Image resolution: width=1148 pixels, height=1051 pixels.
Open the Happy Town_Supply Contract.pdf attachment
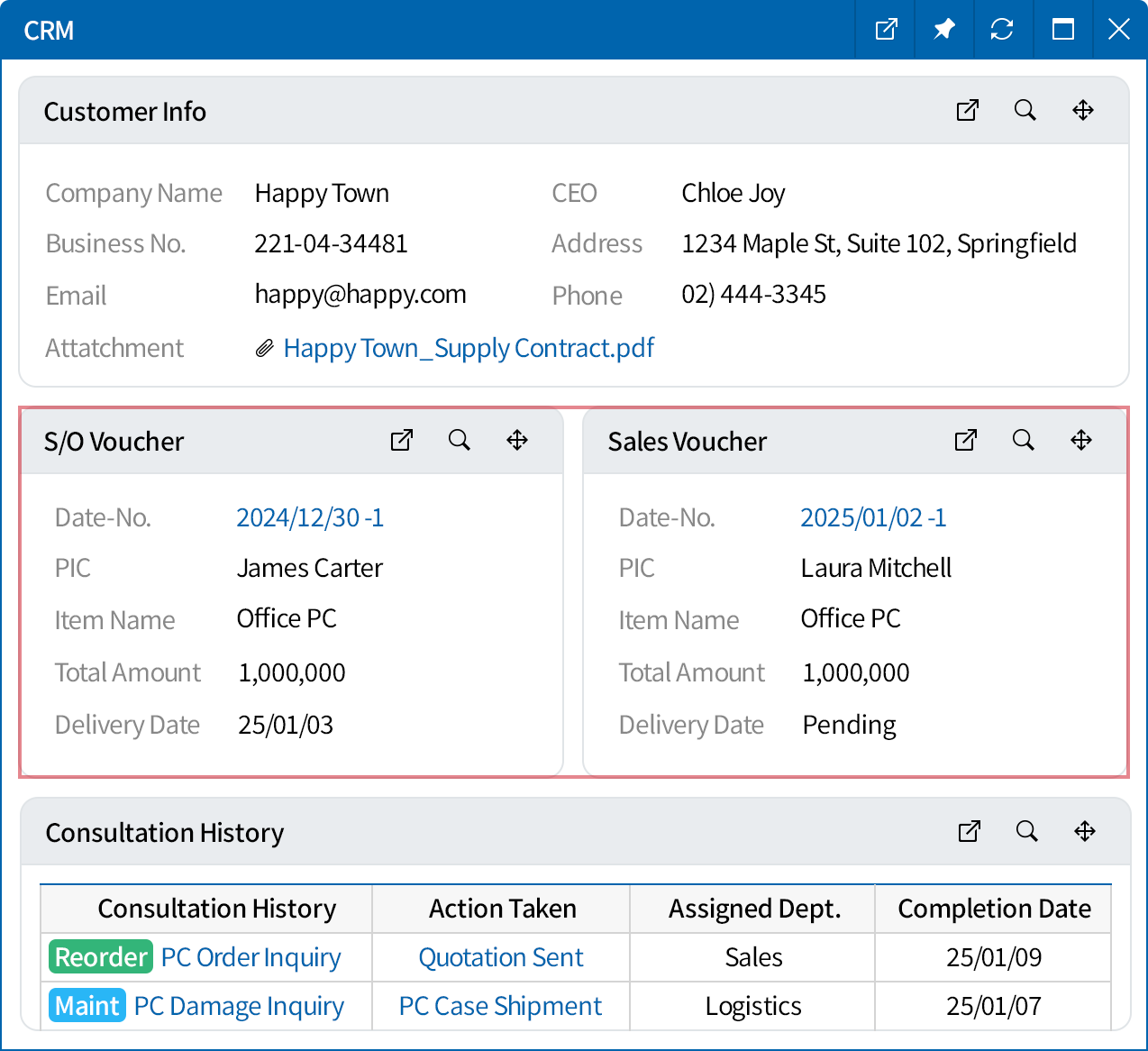pyautogui.click(x=468, y=349)
